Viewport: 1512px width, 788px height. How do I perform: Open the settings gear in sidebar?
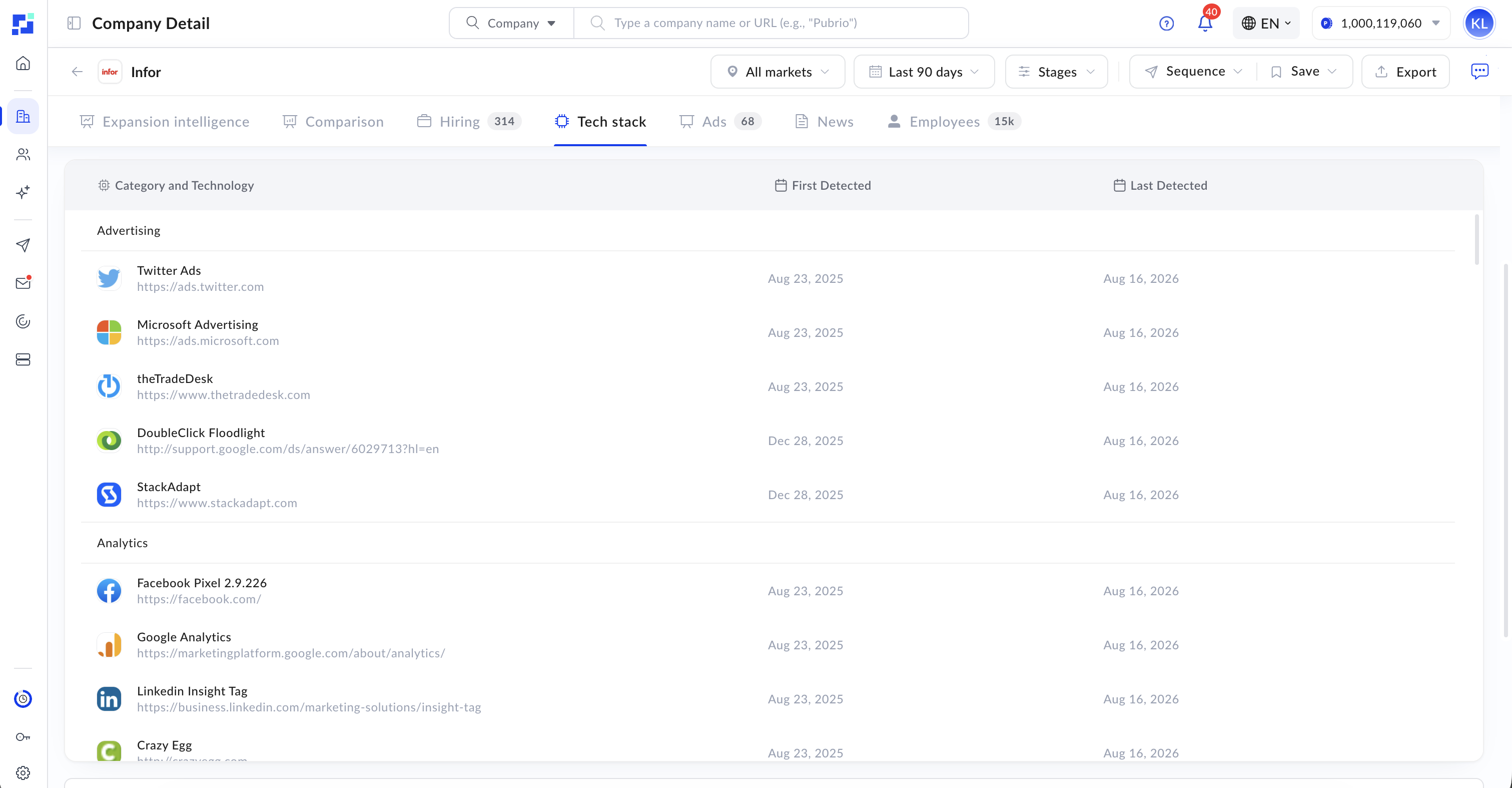23,773
